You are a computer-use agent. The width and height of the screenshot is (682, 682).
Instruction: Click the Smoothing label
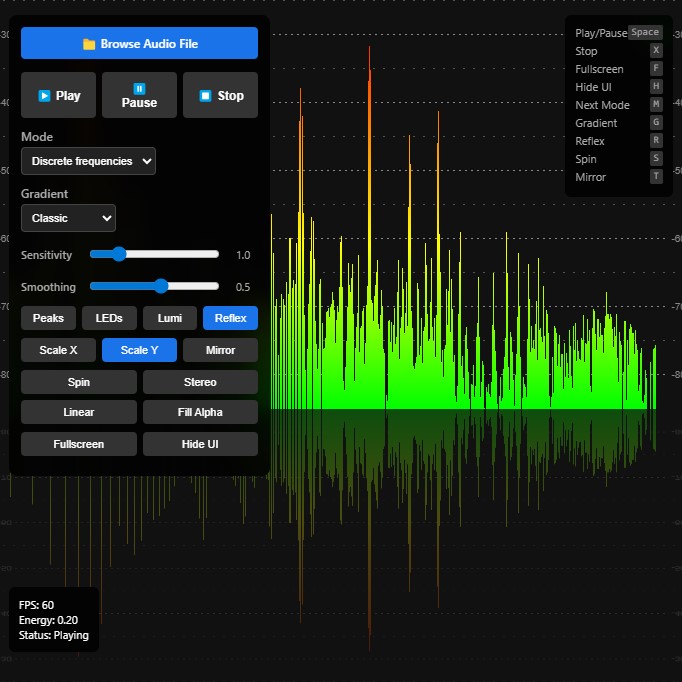tap(48, 287)
